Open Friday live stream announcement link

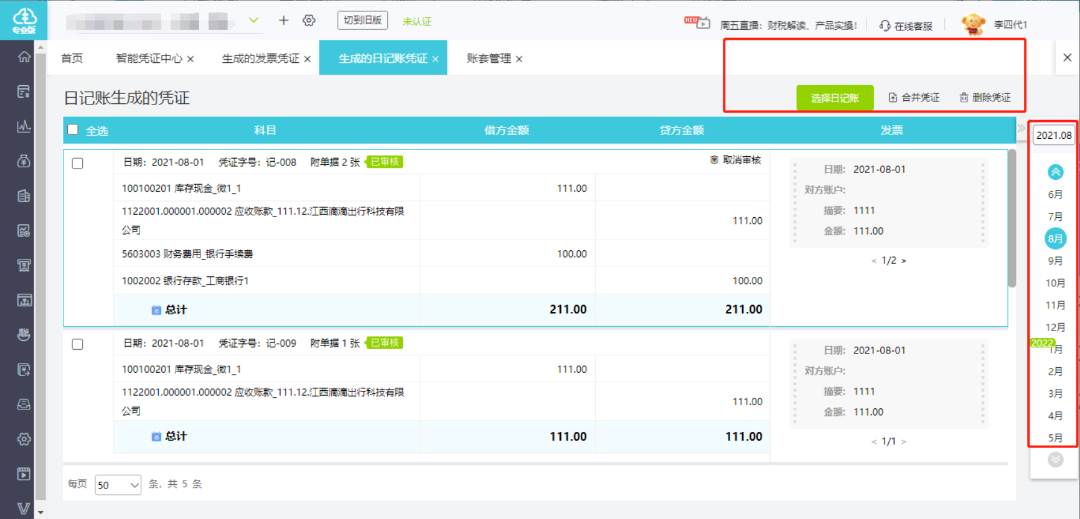[789, 25]
